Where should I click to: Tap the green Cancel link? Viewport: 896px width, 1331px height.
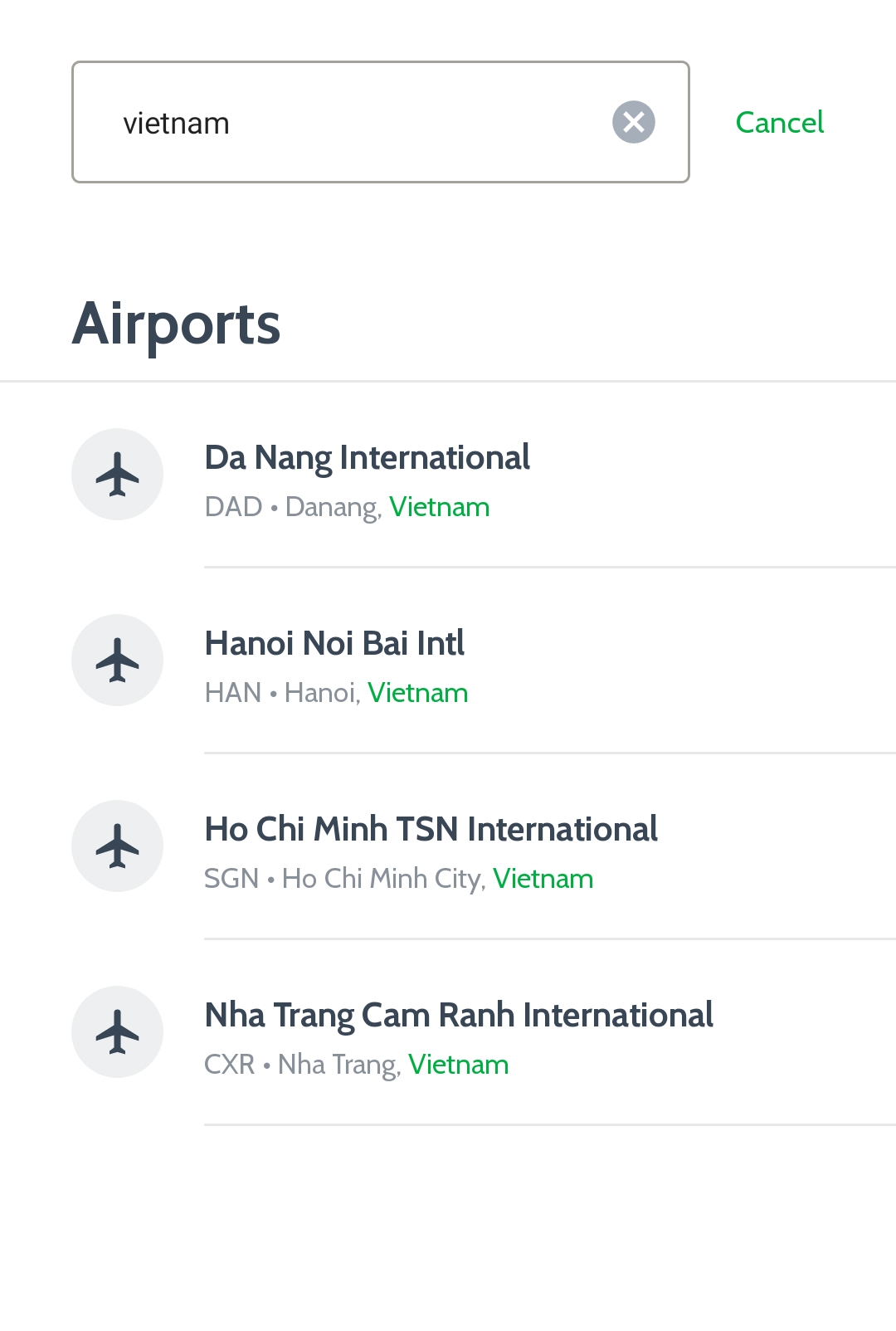tap(779, 123)
